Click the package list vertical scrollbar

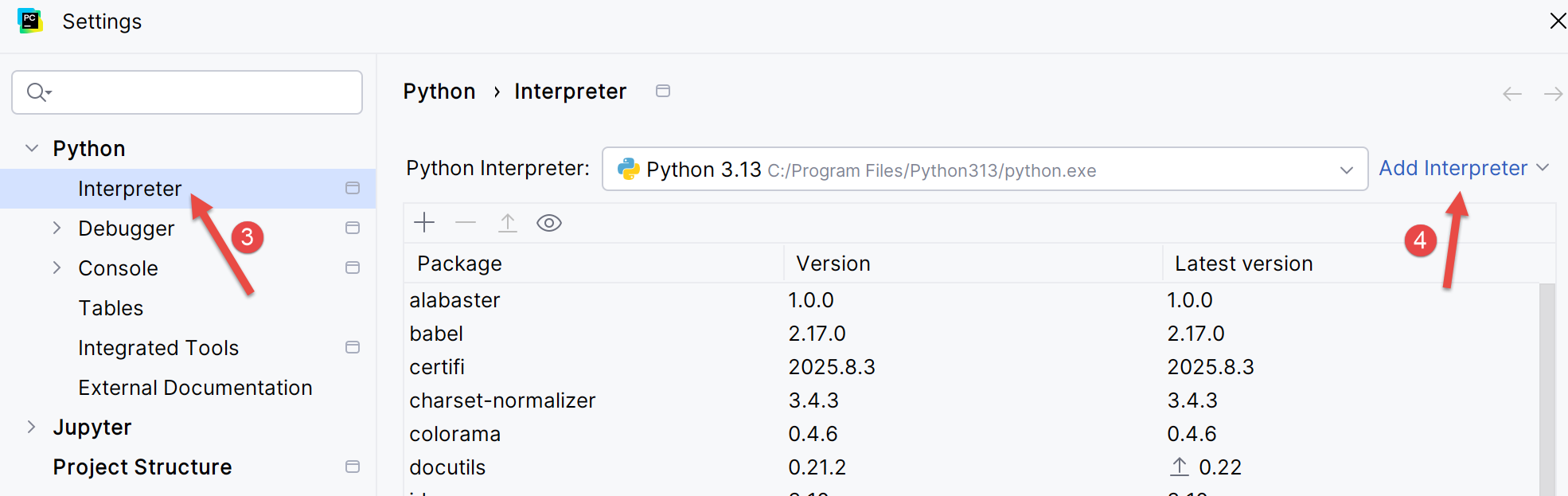(x=1547, y=382)
